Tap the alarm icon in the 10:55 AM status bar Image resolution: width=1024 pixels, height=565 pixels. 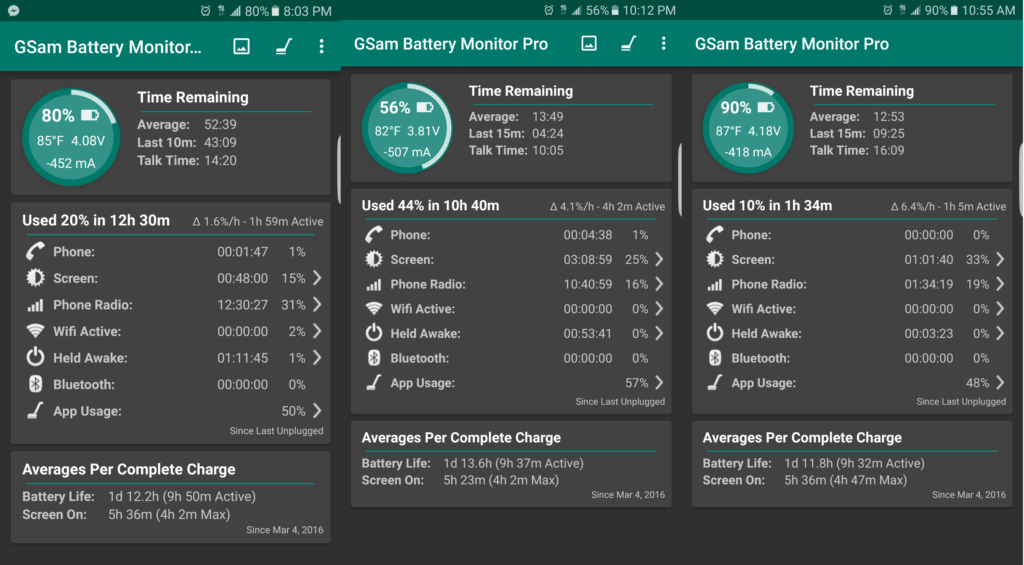click(888, 10)
